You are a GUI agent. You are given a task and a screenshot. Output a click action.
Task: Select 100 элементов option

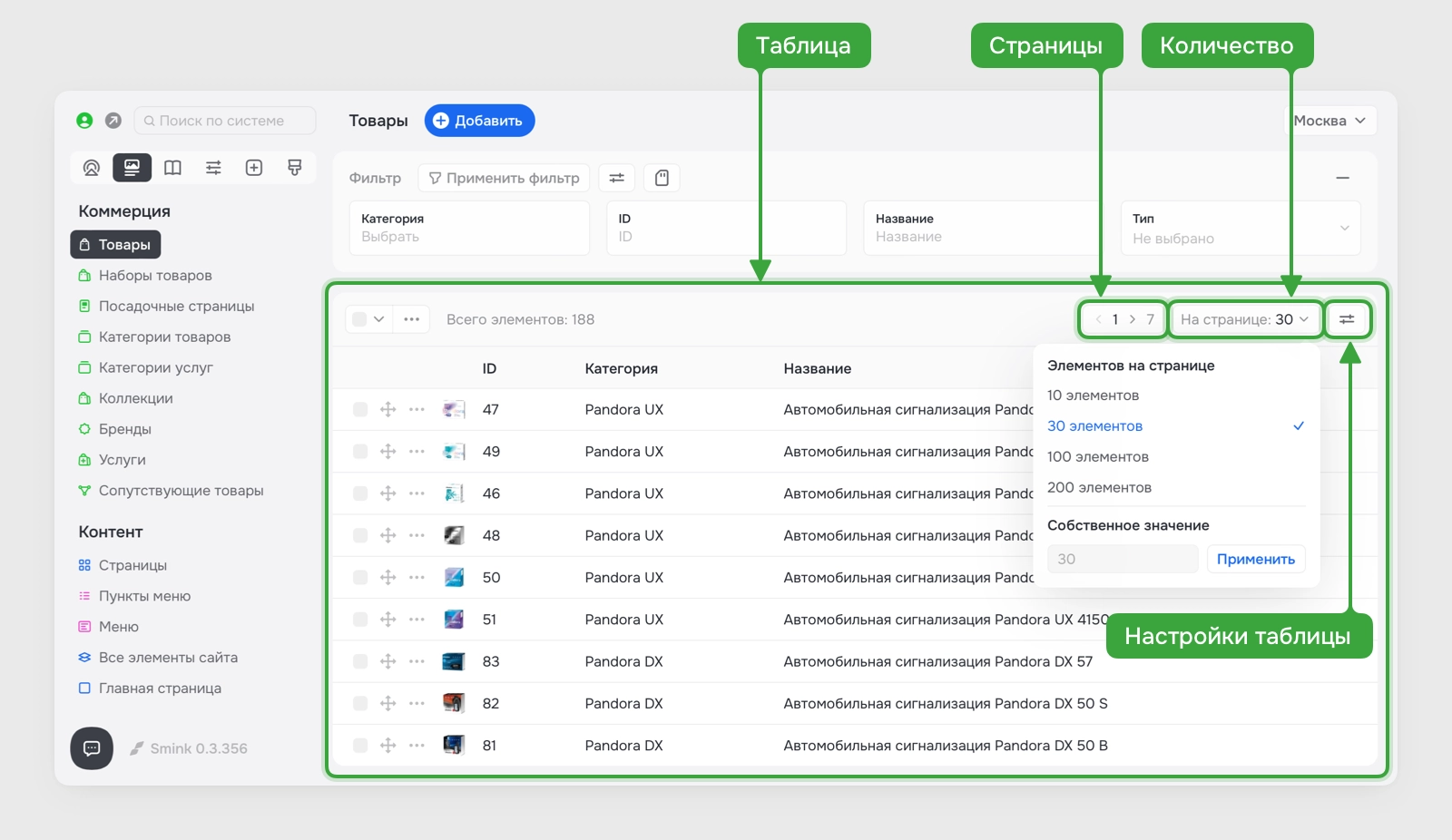(x=1098, y=457)
